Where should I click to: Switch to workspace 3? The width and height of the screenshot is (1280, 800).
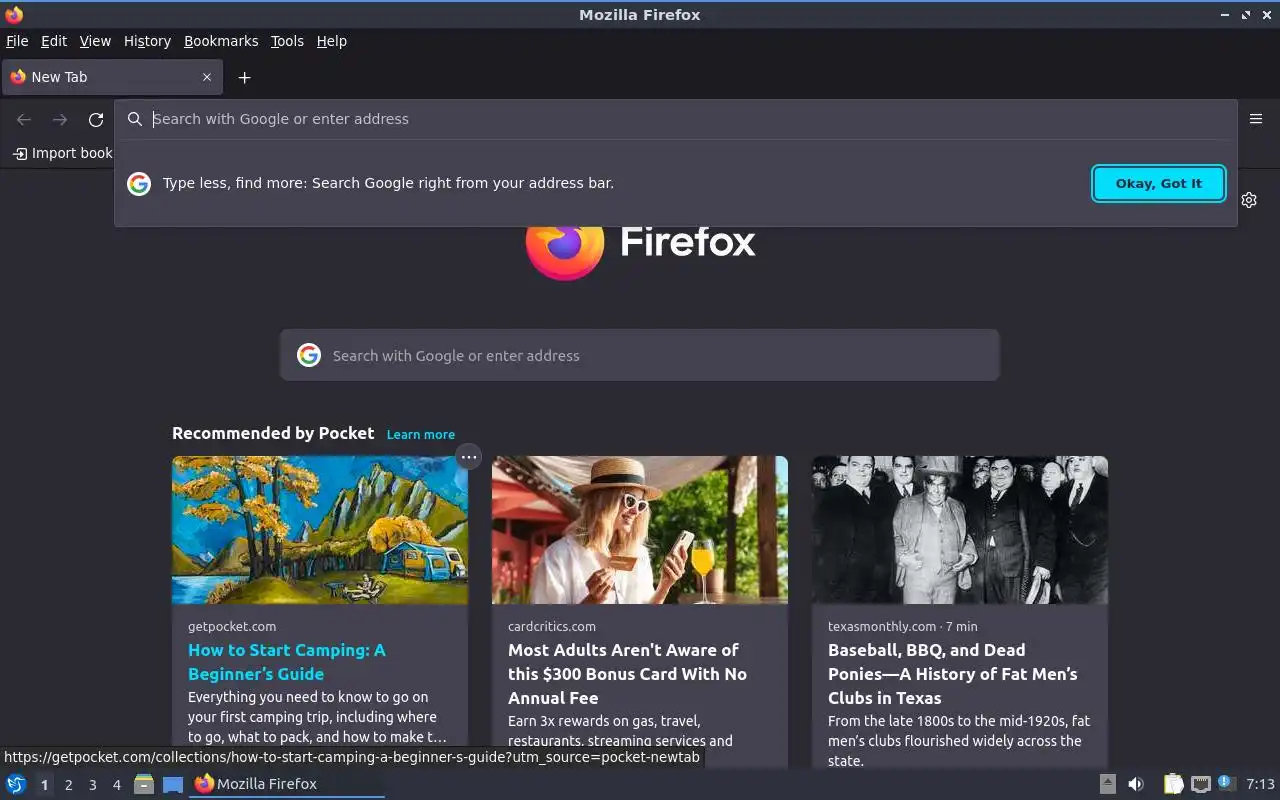coord(92,785)
